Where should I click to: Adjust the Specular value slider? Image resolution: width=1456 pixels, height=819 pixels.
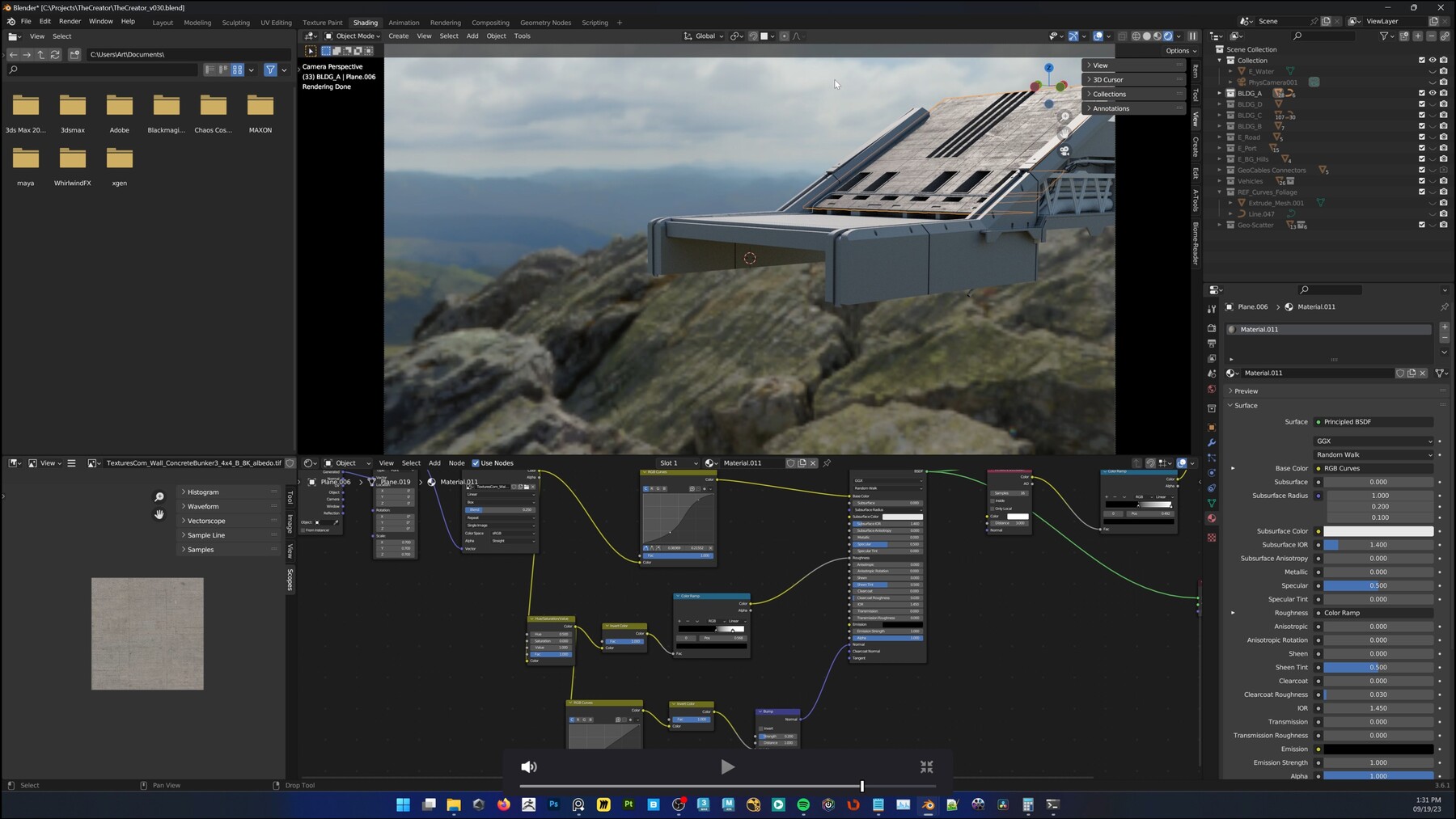coord(1378,585)
